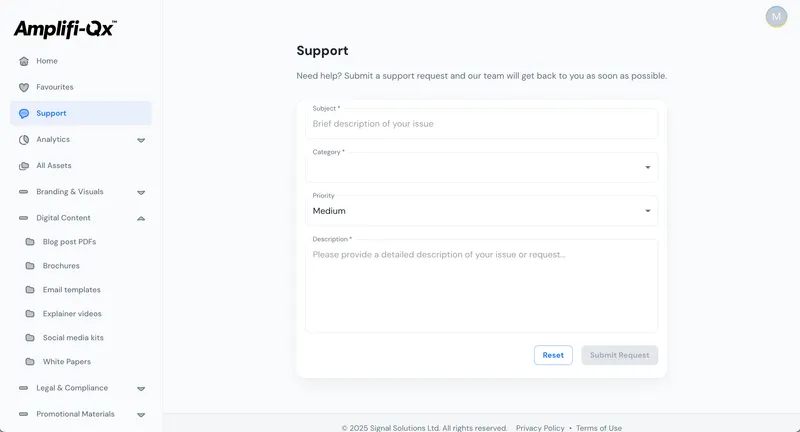Click the Blog post PDFs folder icon
800x432 pixels.
30,242
